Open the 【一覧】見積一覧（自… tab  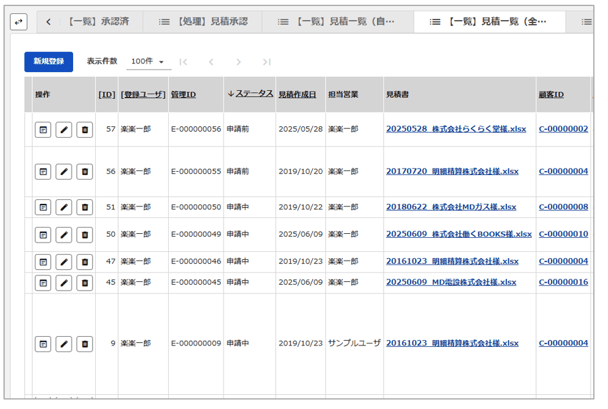337,22
